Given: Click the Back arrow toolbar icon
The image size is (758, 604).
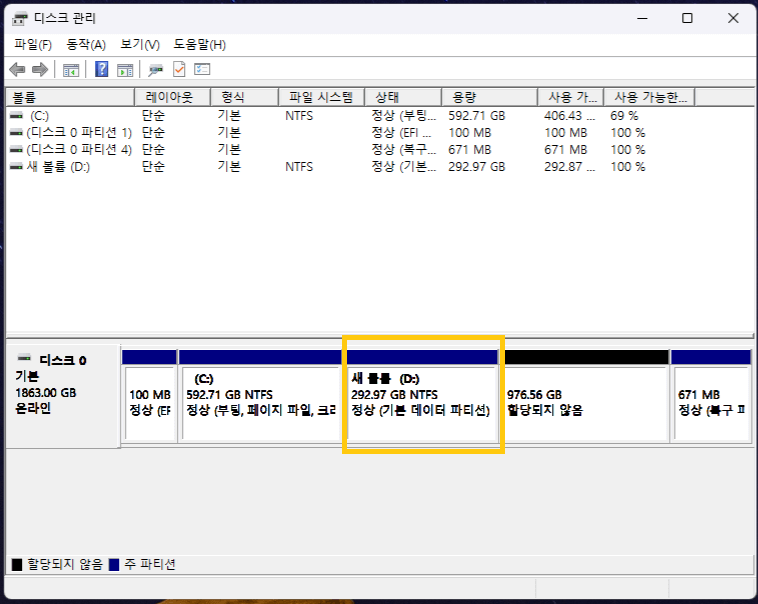Looking at the screenshot, I should coord(17,70).
